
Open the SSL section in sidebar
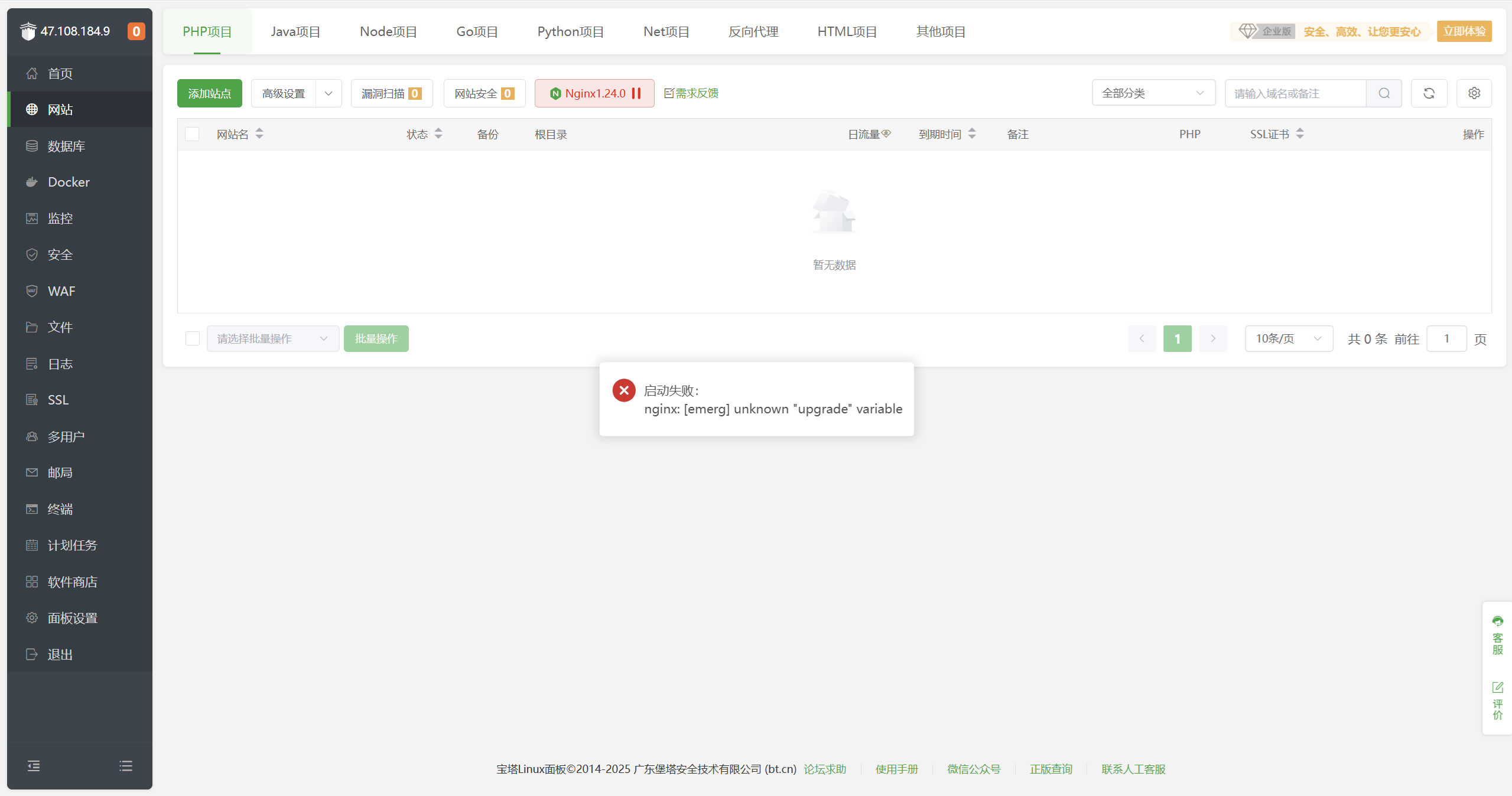80,400
